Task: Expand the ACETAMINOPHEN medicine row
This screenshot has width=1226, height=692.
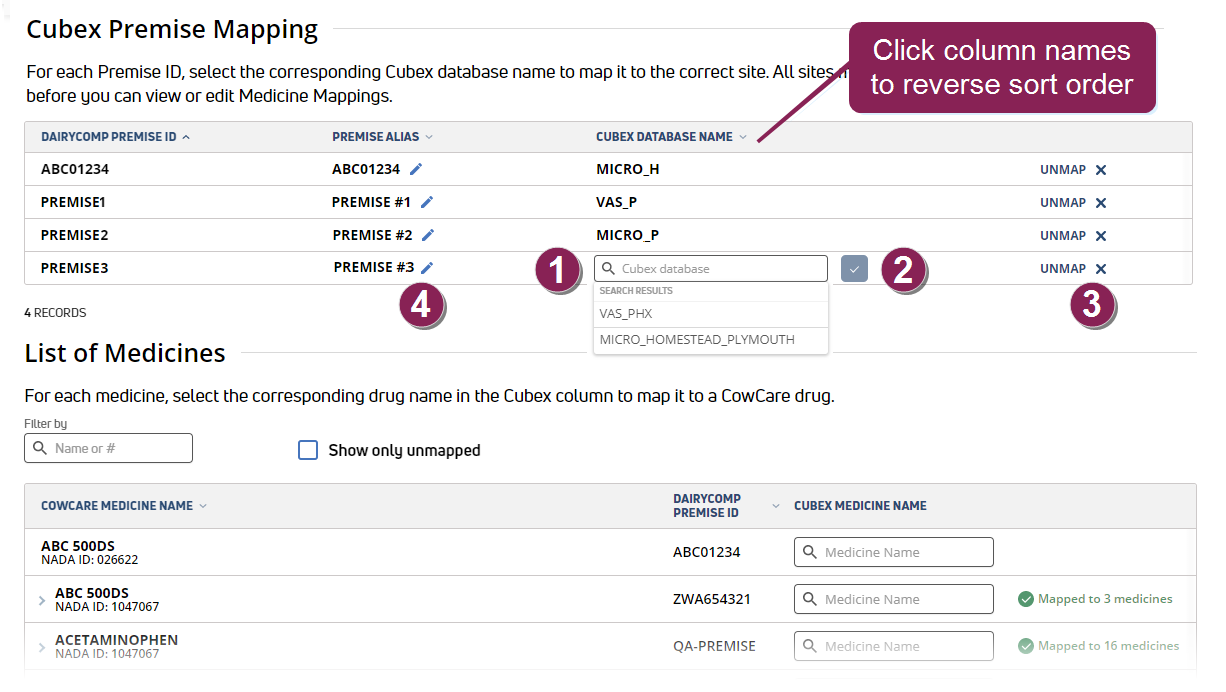Action: 42,647
